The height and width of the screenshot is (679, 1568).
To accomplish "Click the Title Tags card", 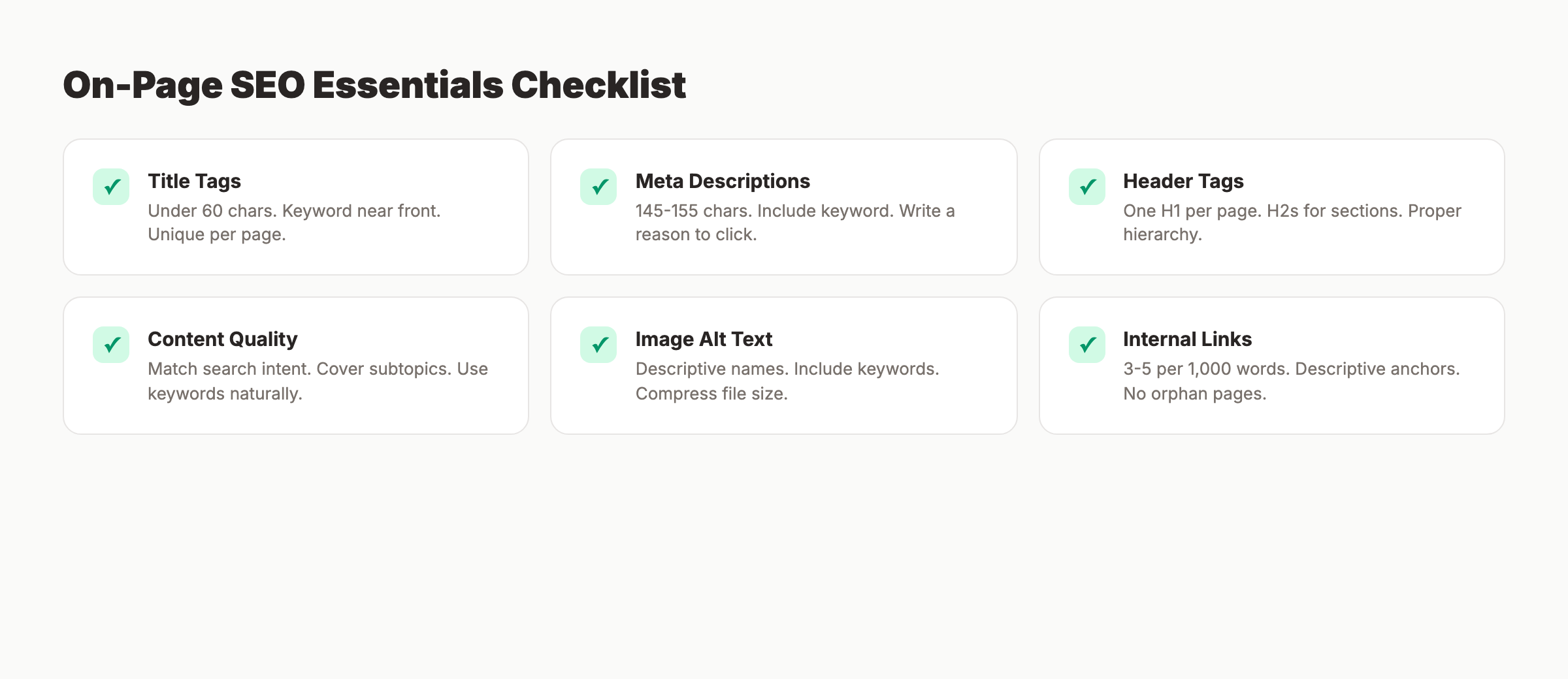I will click(x=295, y=206).
